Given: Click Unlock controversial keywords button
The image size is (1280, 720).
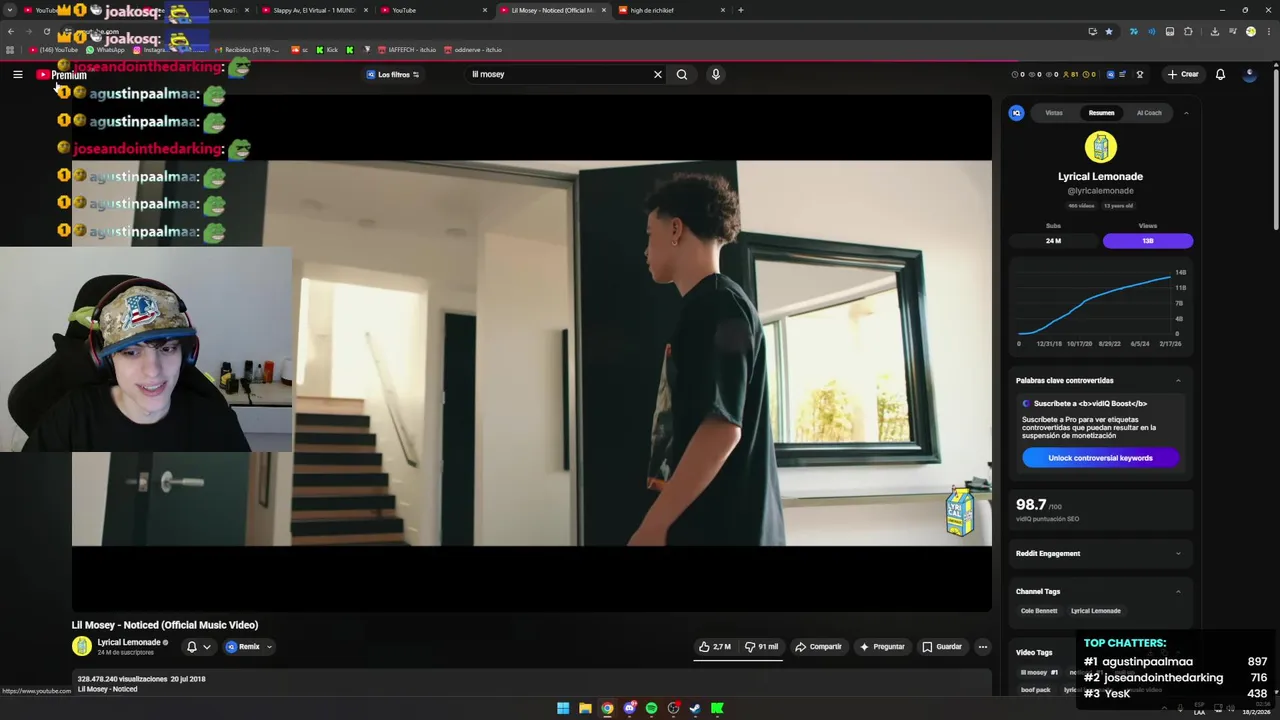Looking at the screenshot, I should [1100, 458].
